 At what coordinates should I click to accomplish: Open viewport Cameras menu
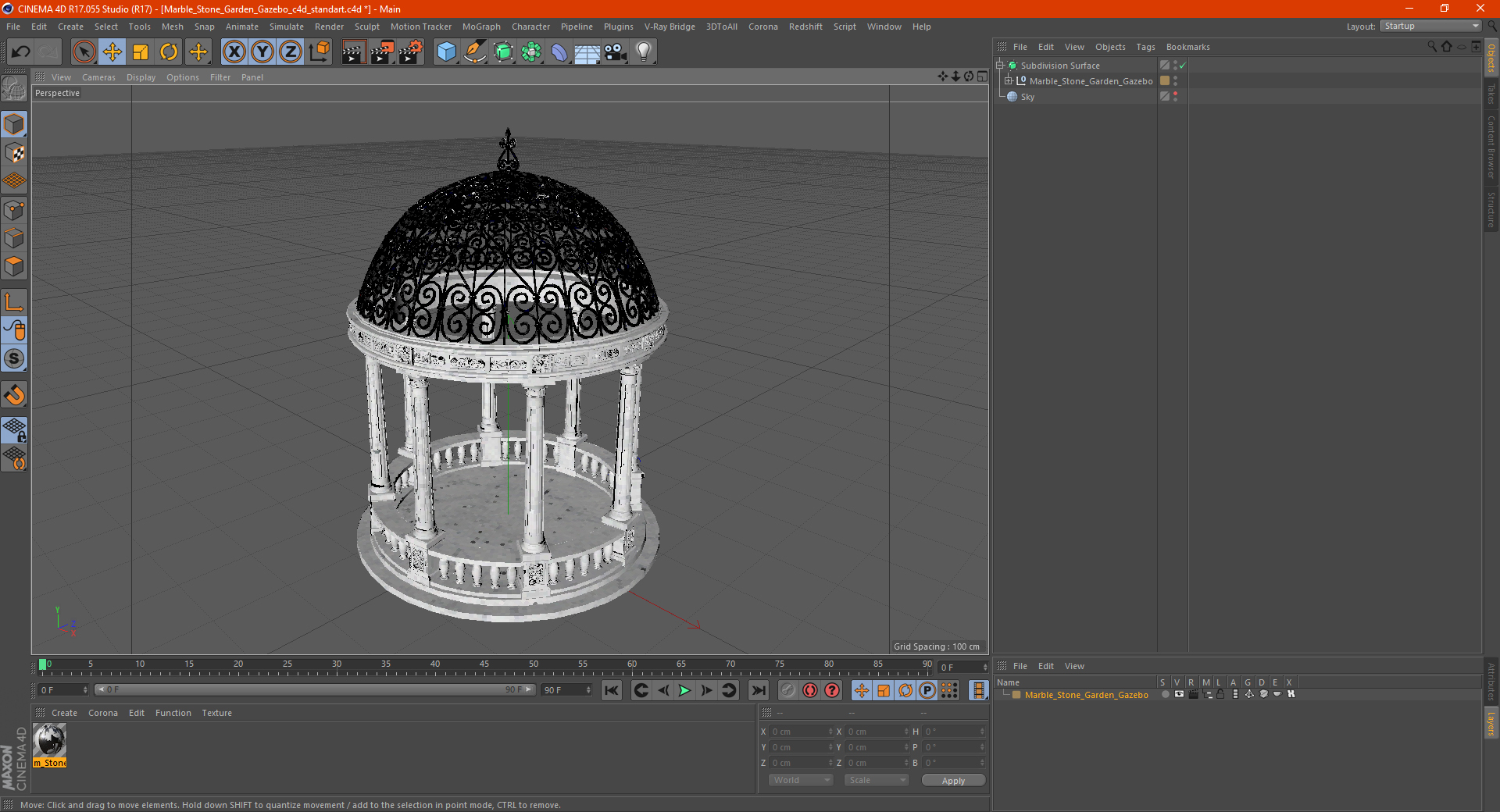98,77
